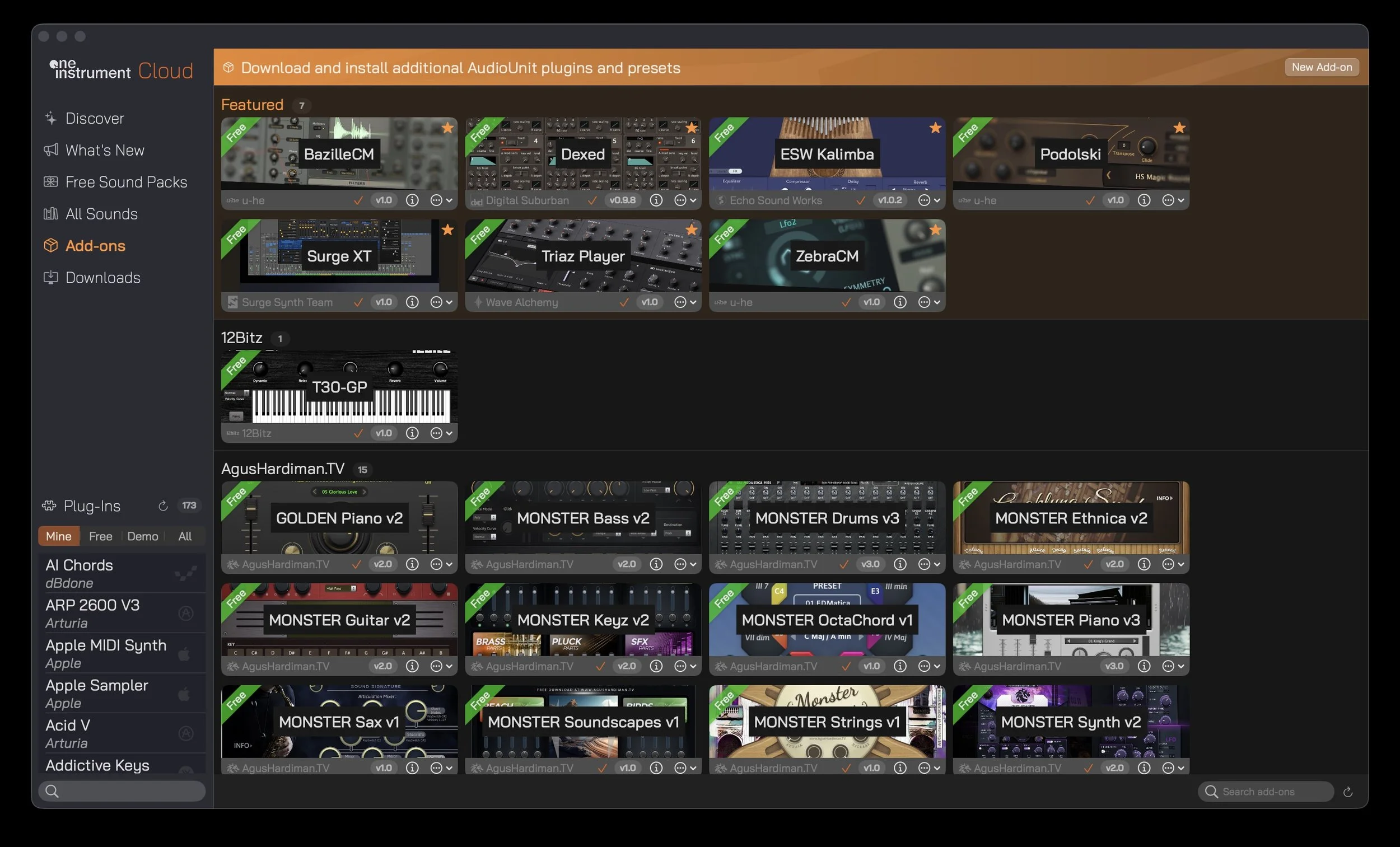This screenshot has height=847, width=1400.
Task: Click the refresh icon beside Search add-ons
Action: point(1347,792)
